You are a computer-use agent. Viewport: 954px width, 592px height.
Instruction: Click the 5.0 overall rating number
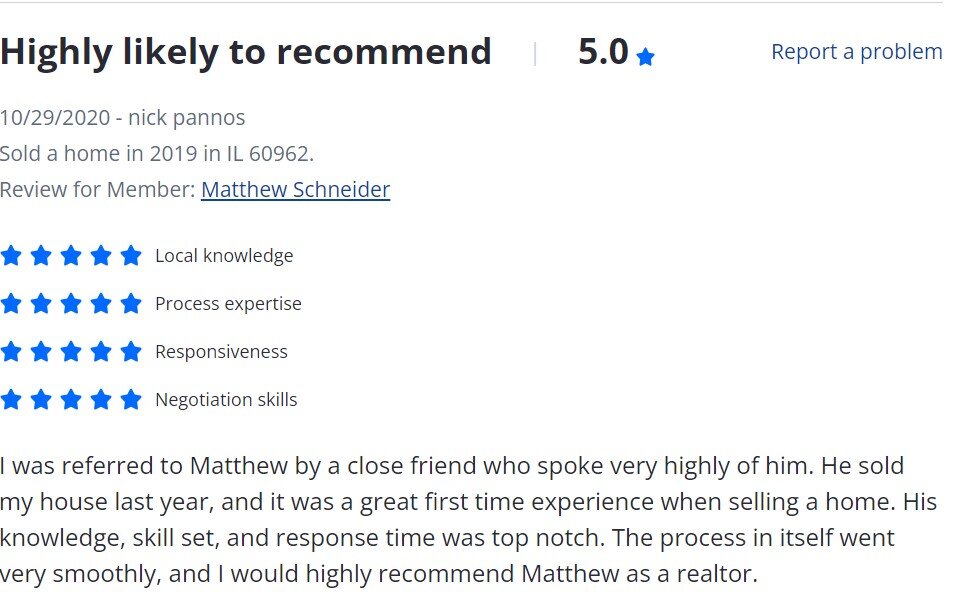(x=603, y=52)
